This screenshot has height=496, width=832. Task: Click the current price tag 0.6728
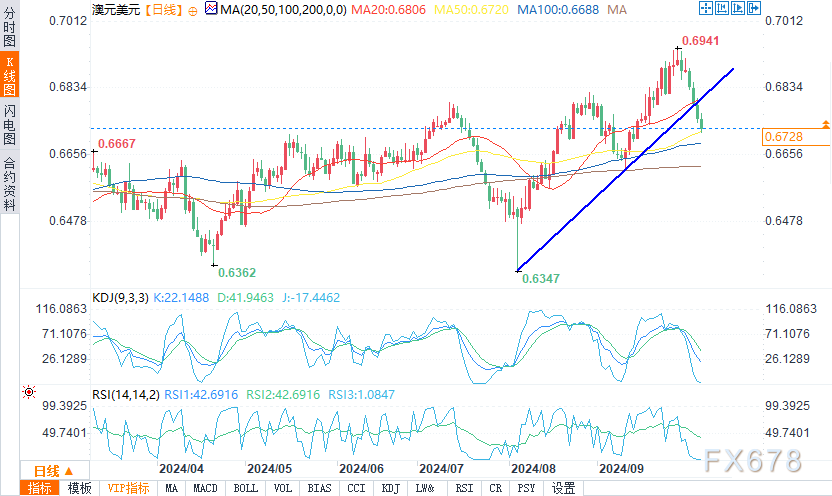(795, 137)
